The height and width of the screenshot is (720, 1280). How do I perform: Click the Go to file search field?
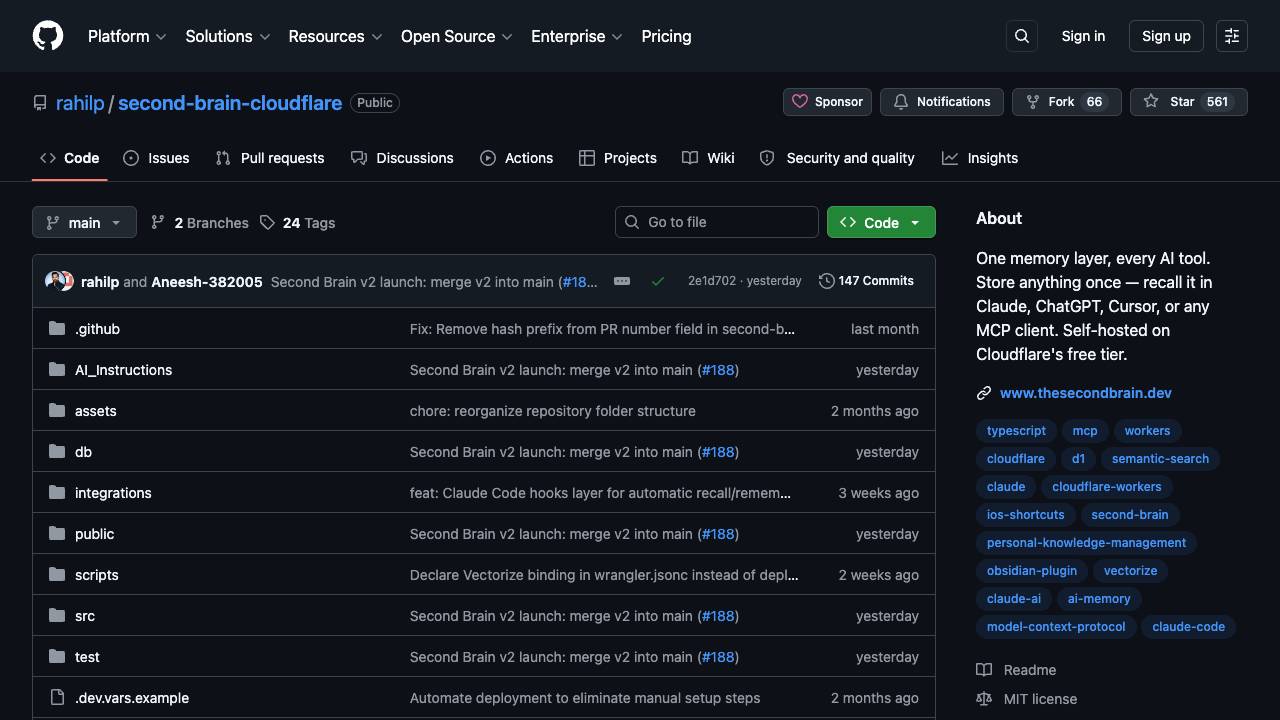click(717, 222)
